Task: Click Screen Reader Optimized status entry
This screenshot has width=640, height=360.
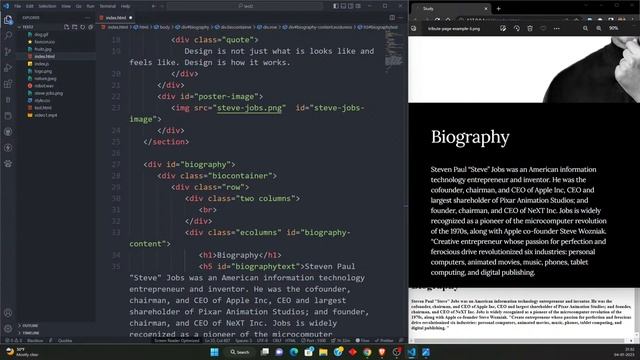Action: 177,340
